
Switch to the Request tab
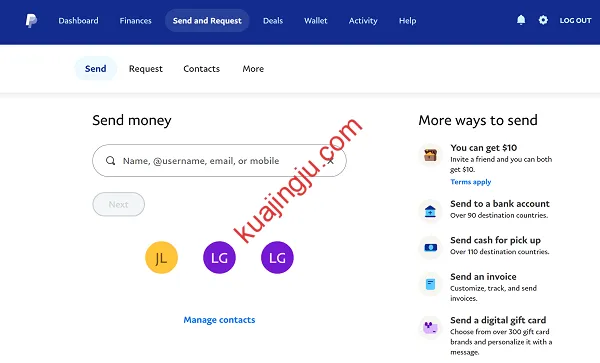click(146, 69)
